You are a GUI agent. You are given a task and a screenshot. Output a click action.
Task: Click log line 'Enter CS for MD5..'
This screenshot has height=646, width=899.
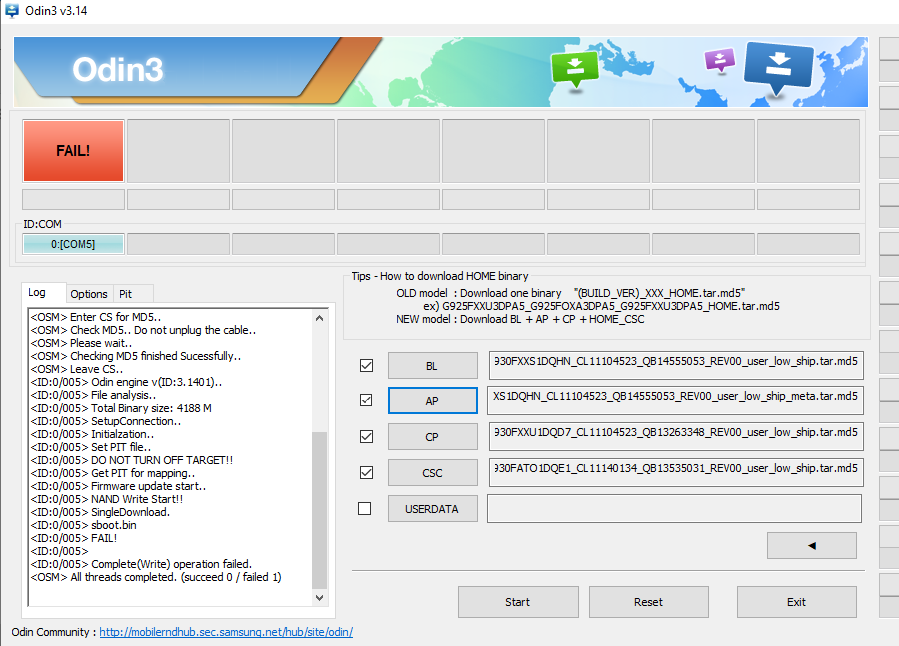point(96,317)
